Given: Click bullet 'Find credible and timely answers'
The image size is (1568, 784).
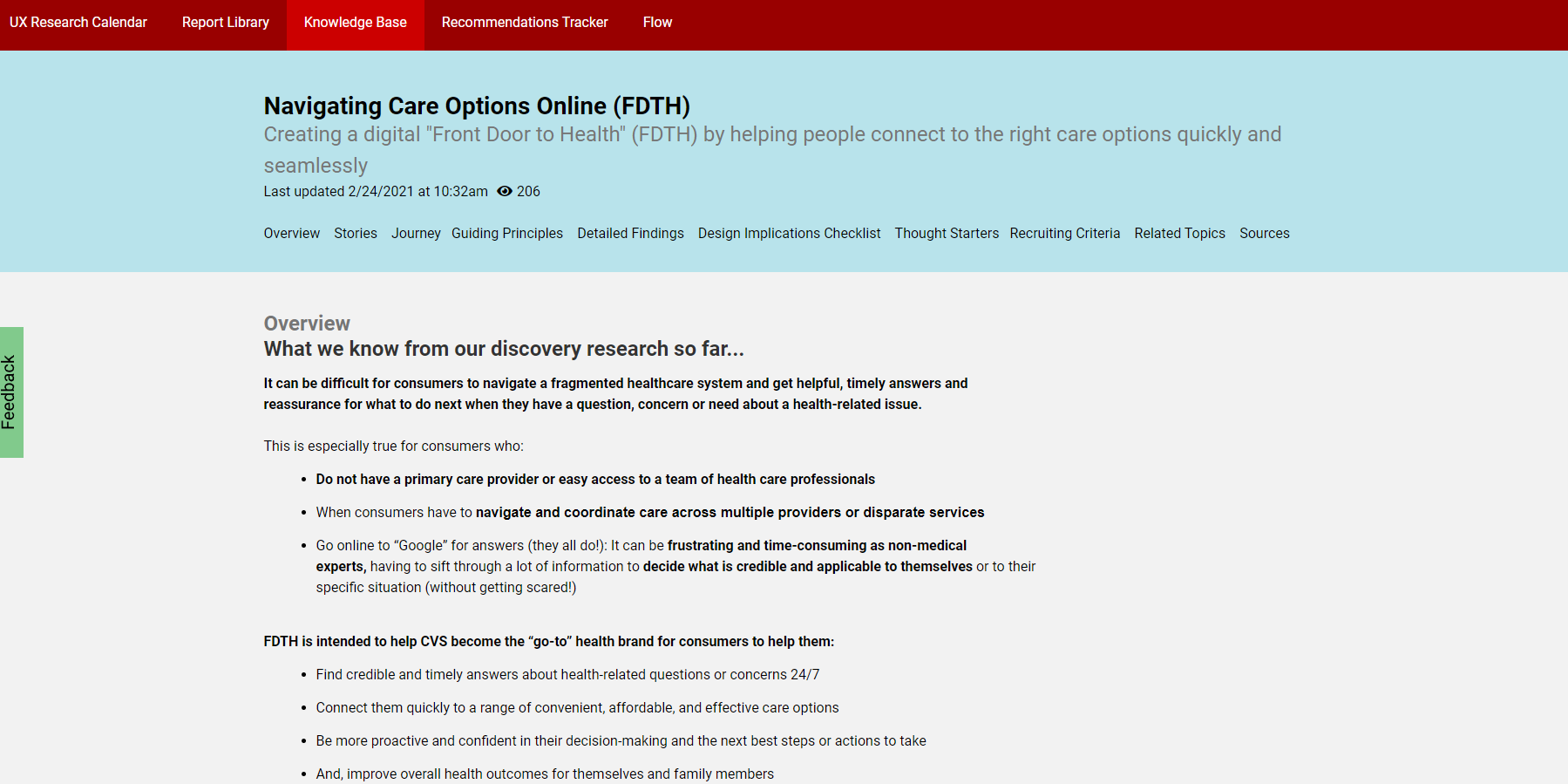Looking at the screenshot, I should [567, 675].
